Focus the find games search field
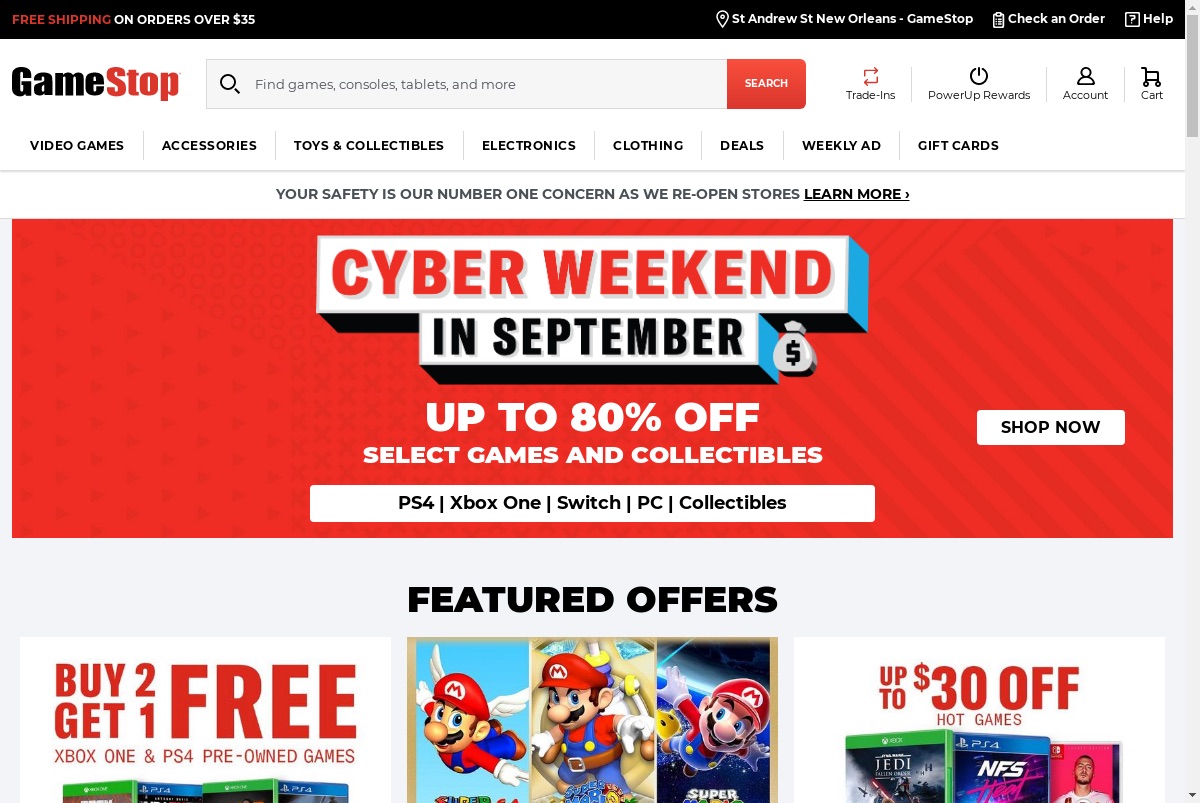This screenshot has width=1200, height=803. point(486,84)
